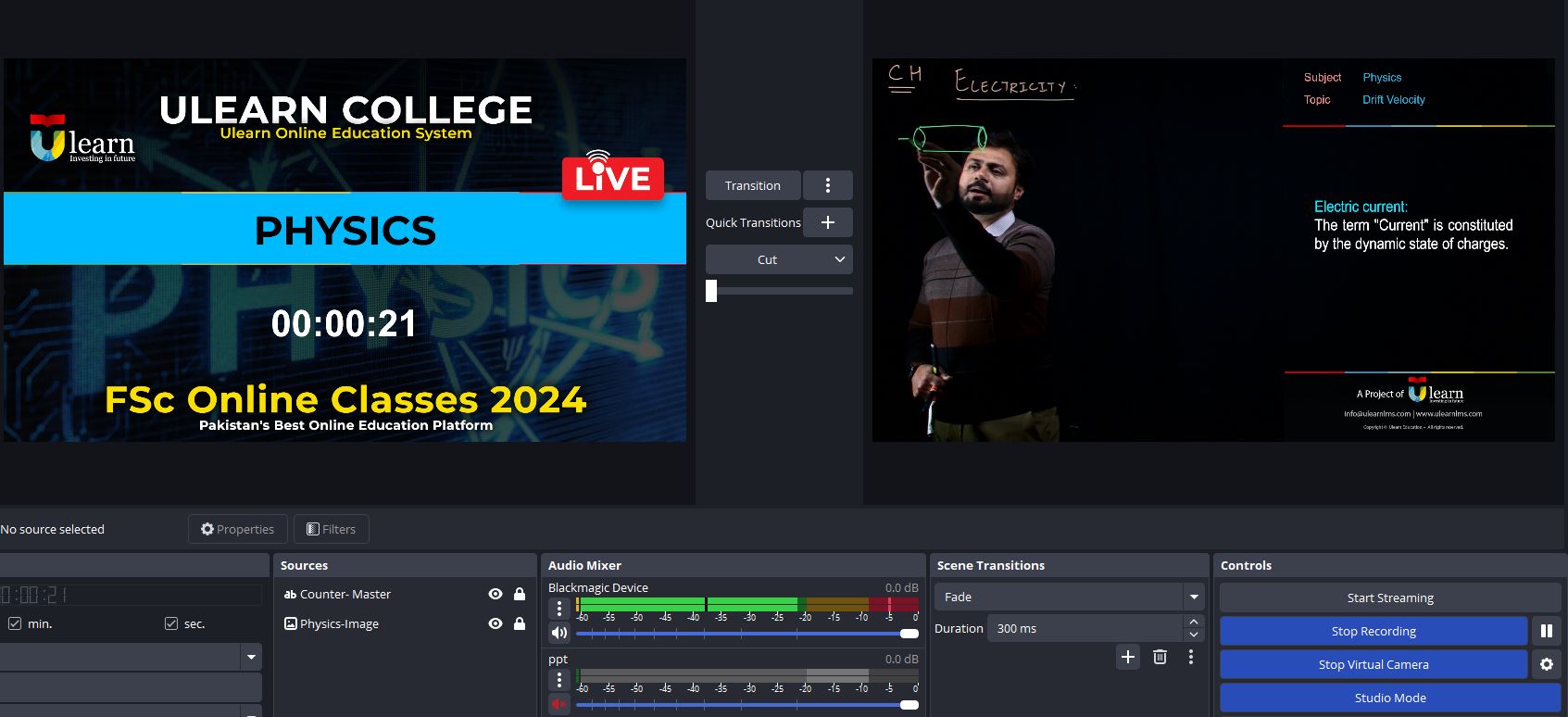Open source Properties

238,529
